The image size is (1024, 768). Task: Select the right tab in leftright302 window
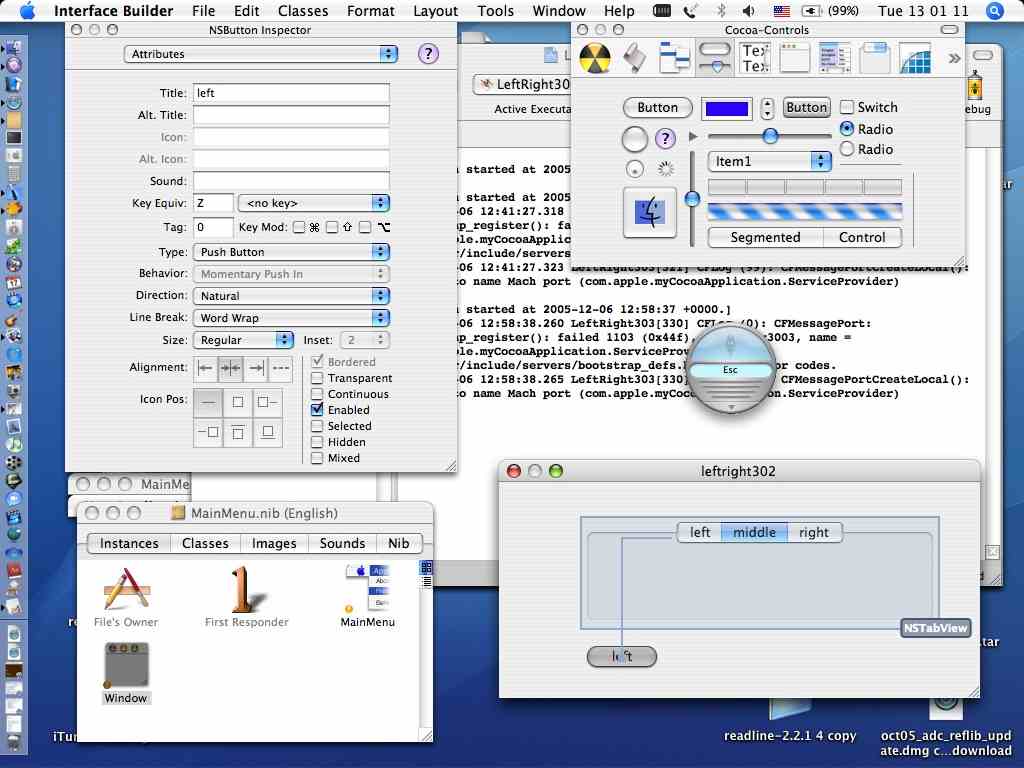[814, 532]
